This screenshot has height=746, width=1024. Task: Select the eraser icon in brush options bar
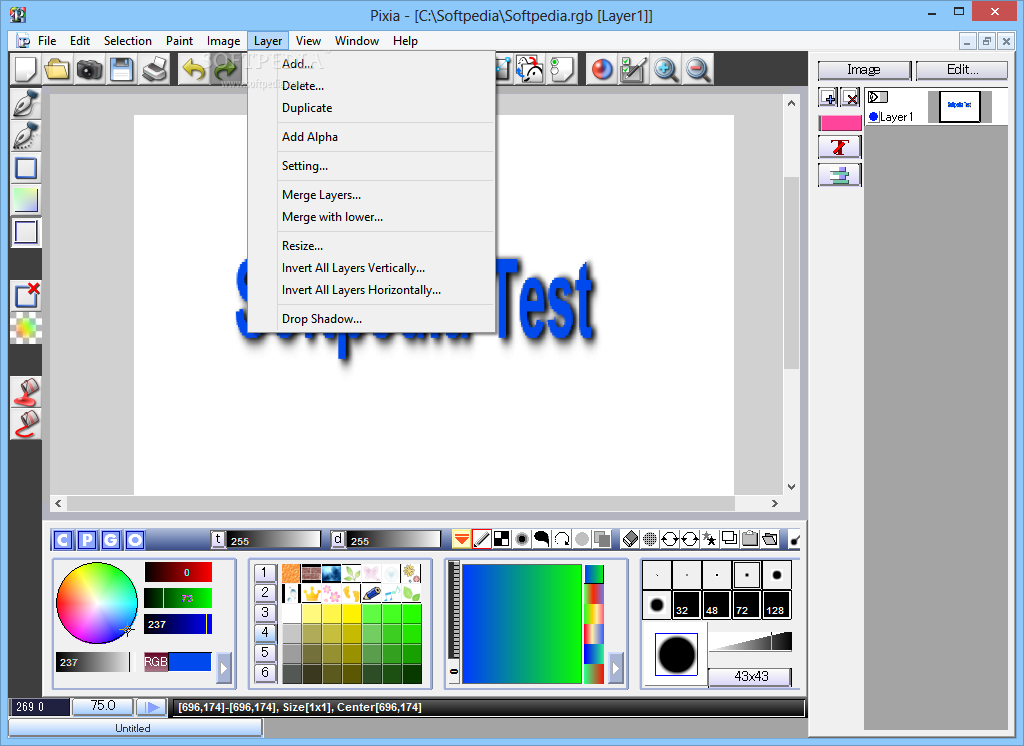[x=630, y=539]
